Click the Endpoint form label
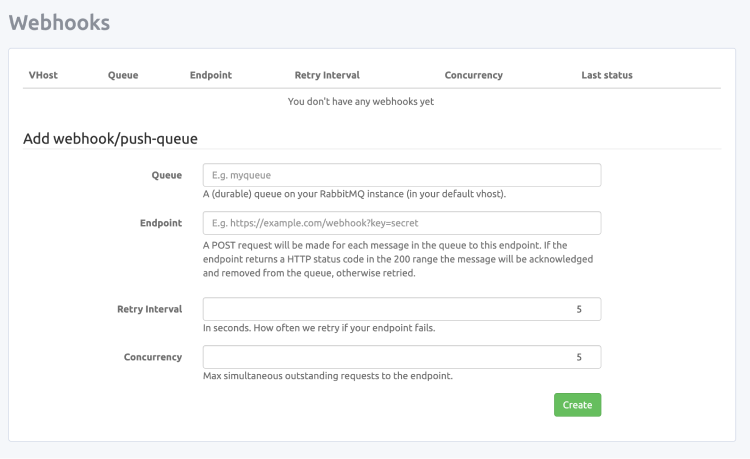Viewport: 750px width, 459px height. [x=160, y=223]
